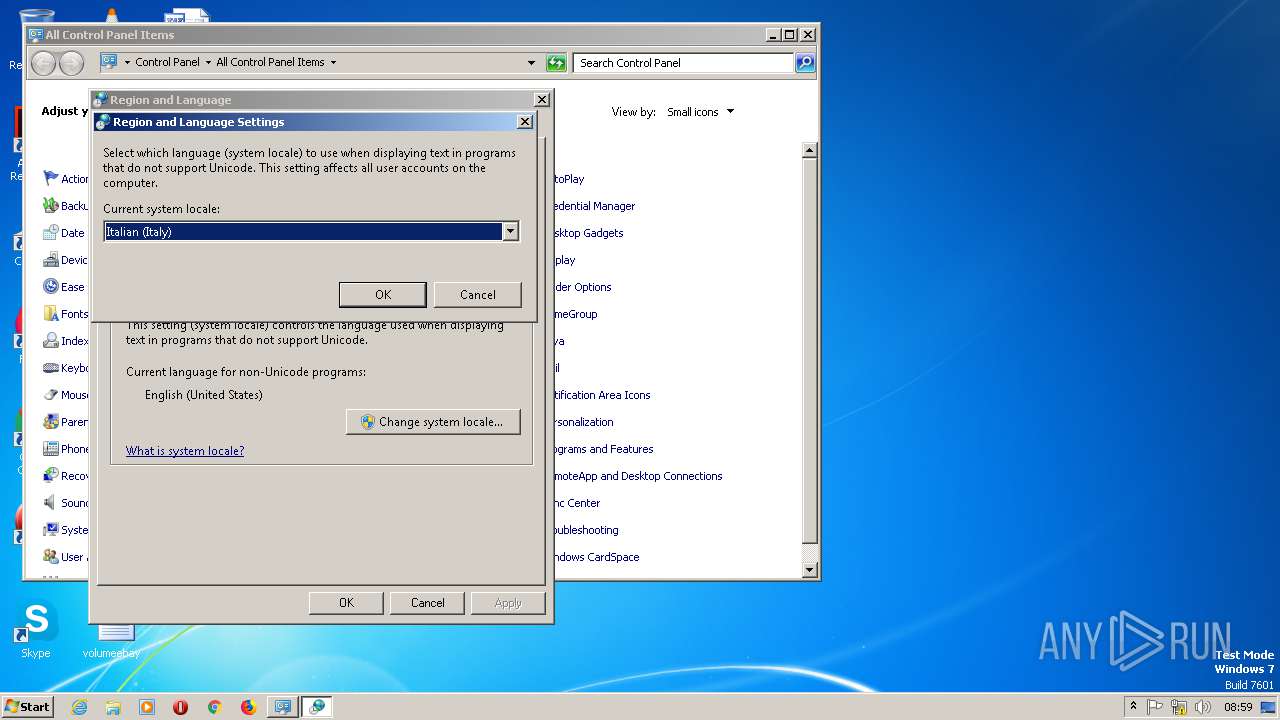Click Date and Time clock icon
This screenshot has height=720, width=1280.
pos(51,232)
